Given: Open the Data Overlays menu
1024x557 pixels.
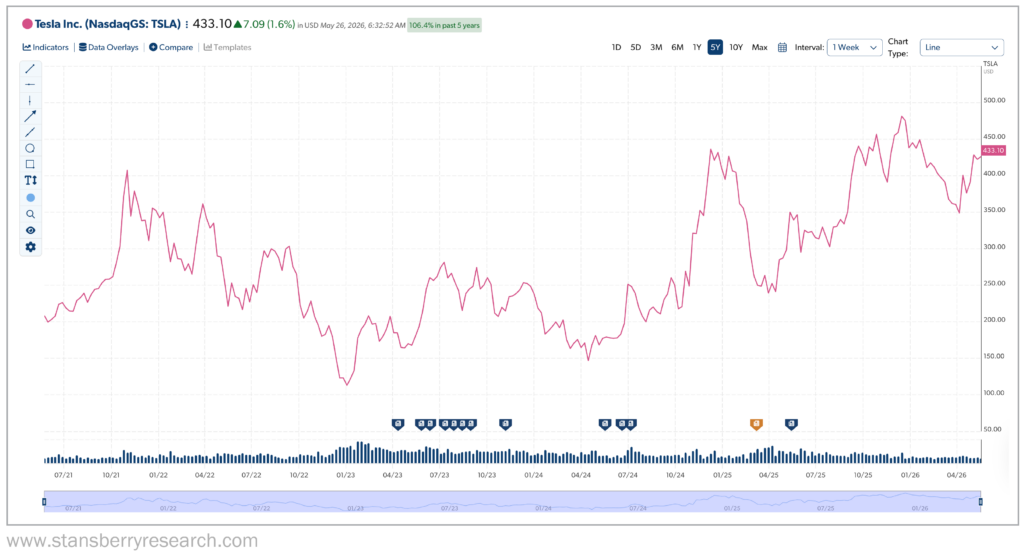Looking at the screenshot, I should point(109,48).
